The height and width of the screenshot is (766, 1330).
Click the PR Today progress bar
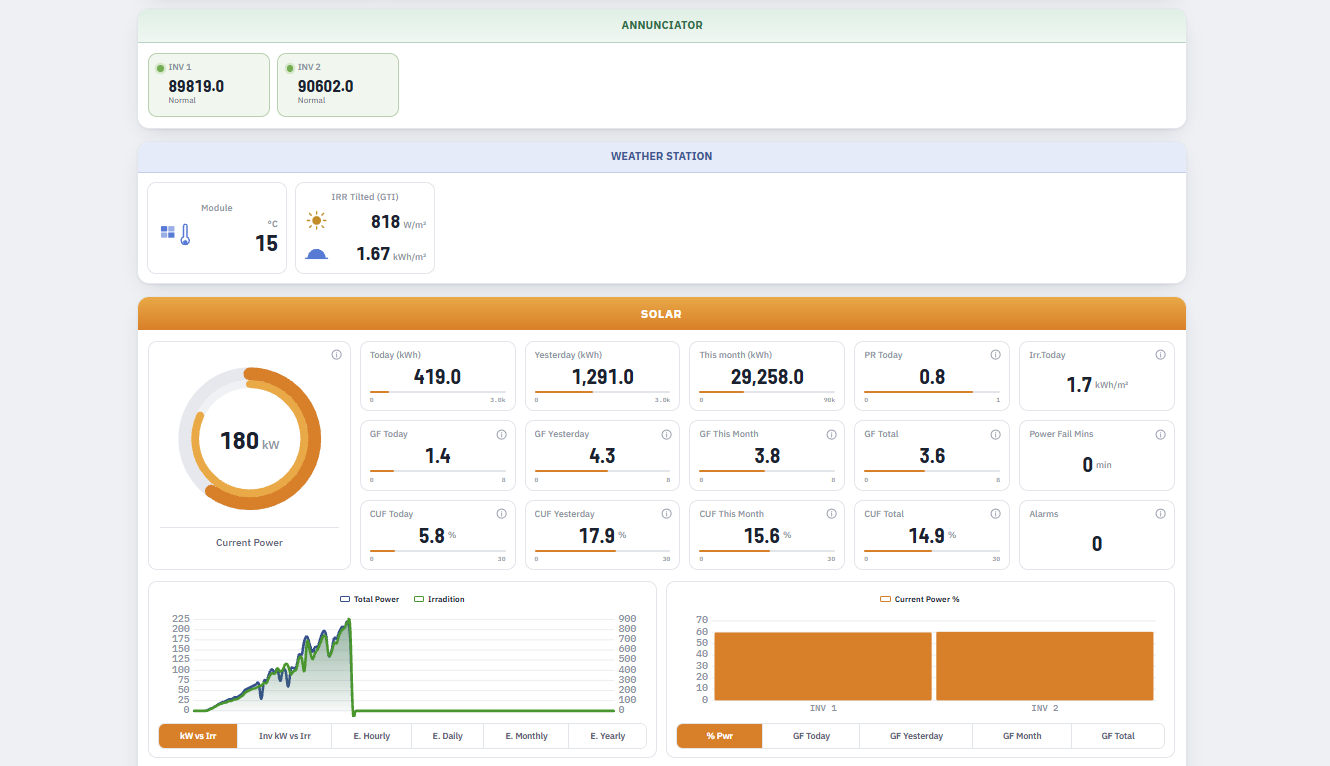coord(932,392)
